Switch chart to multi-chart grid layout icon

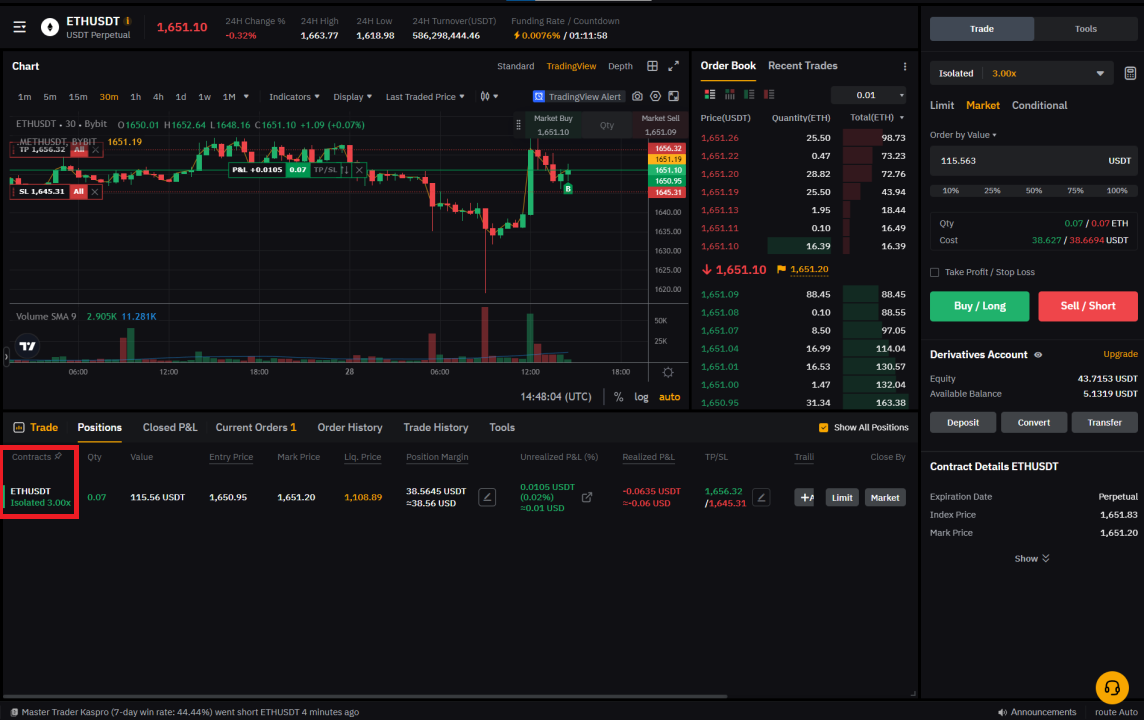click(652, 66)
